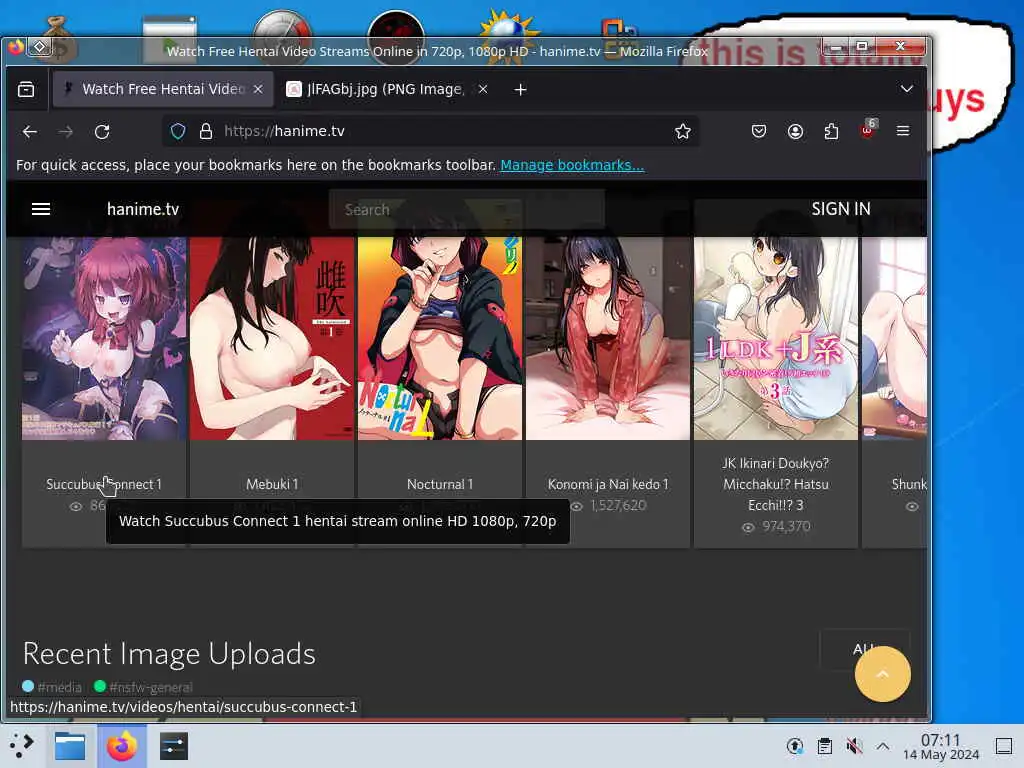The width and height of the screenshot is (1024, 768).
Task: Open the updates notifier in the system tray
Action: coord(795,746)
